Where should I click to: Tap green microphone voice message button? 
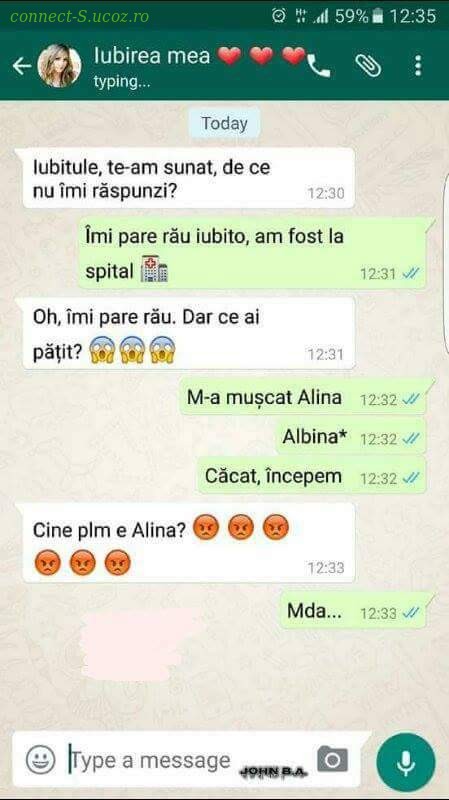point(406,762)
